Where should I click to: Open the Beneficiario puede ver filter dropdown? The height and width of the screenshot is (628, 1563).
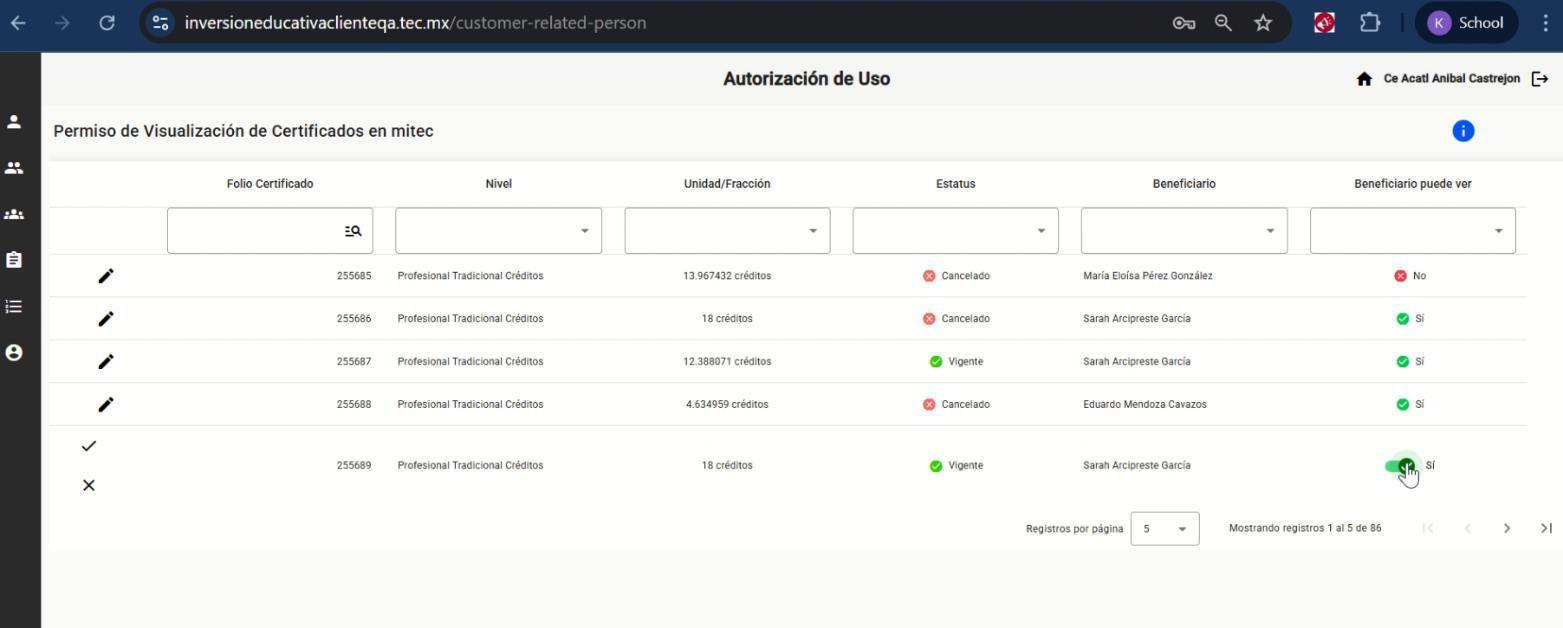tap(1413, 231)
